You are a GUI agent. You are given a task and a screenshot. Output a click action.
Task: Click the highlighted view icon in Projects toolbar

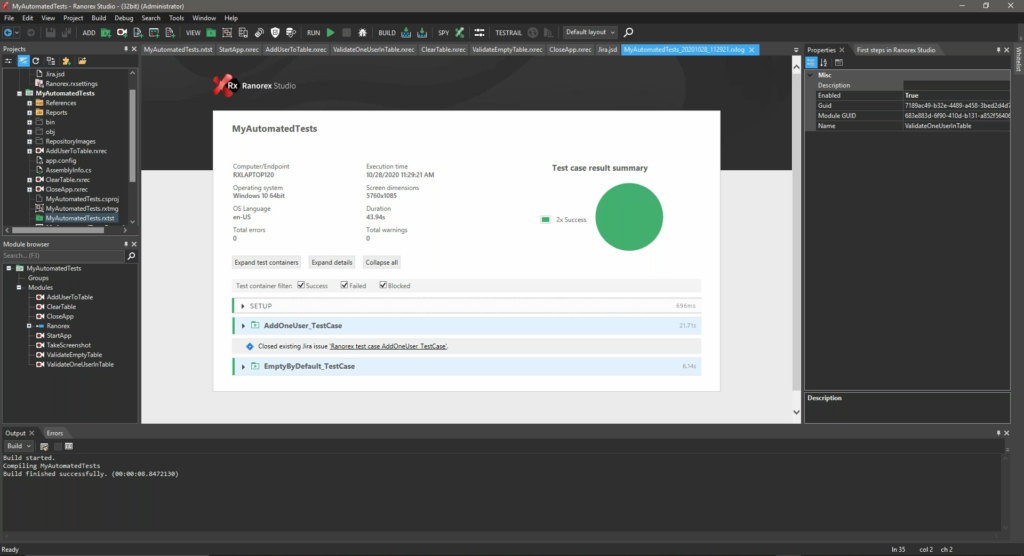(23, 61)
